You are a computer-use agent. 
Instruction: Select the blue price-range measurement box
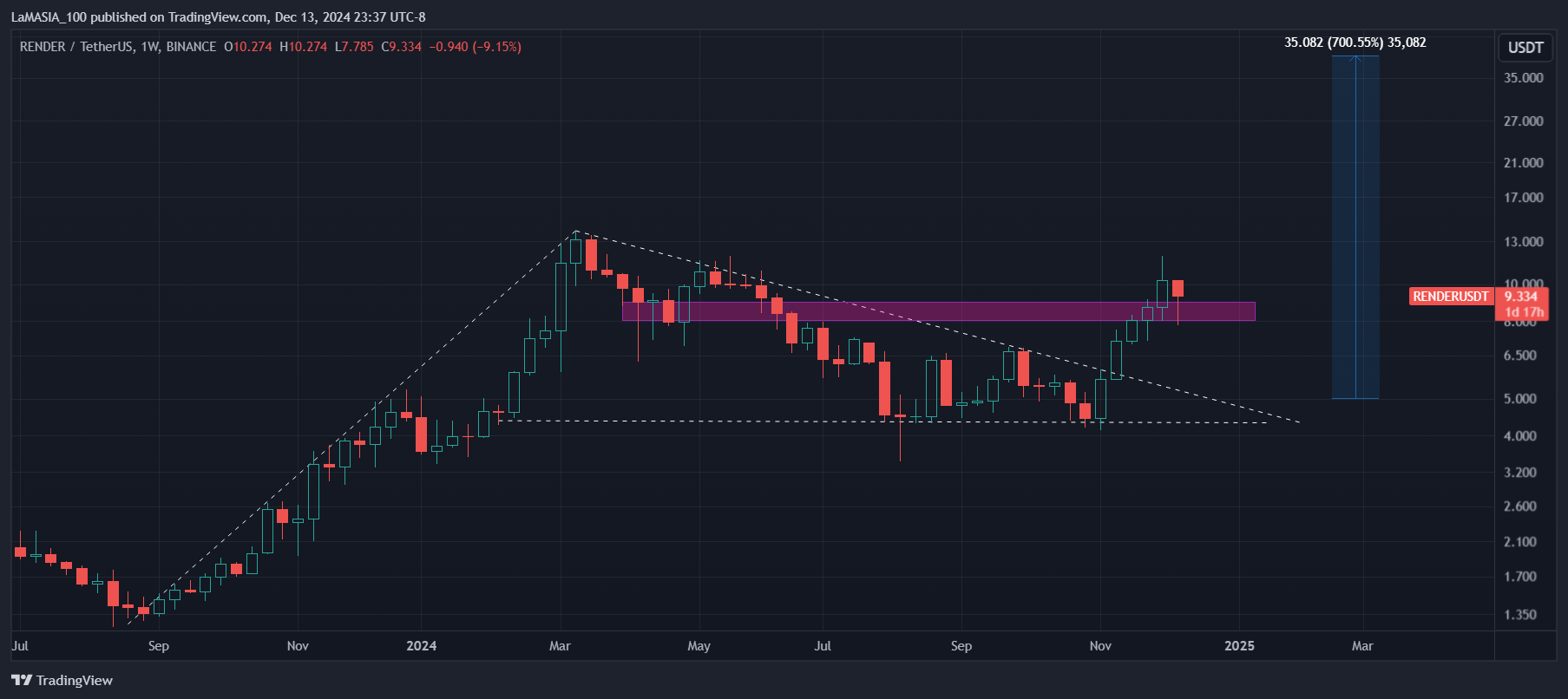pos(1355,227)
